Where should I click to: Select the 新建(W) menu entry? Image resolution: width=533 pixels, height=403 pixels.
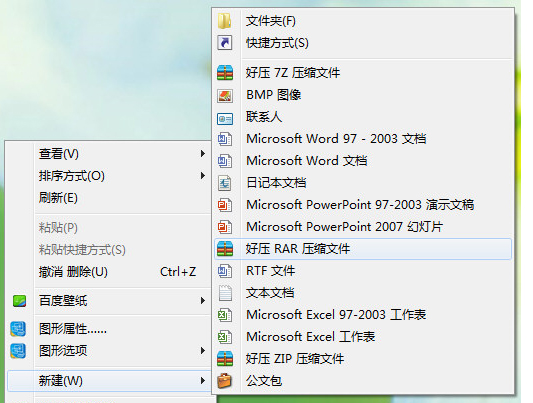tap(109, 381)
